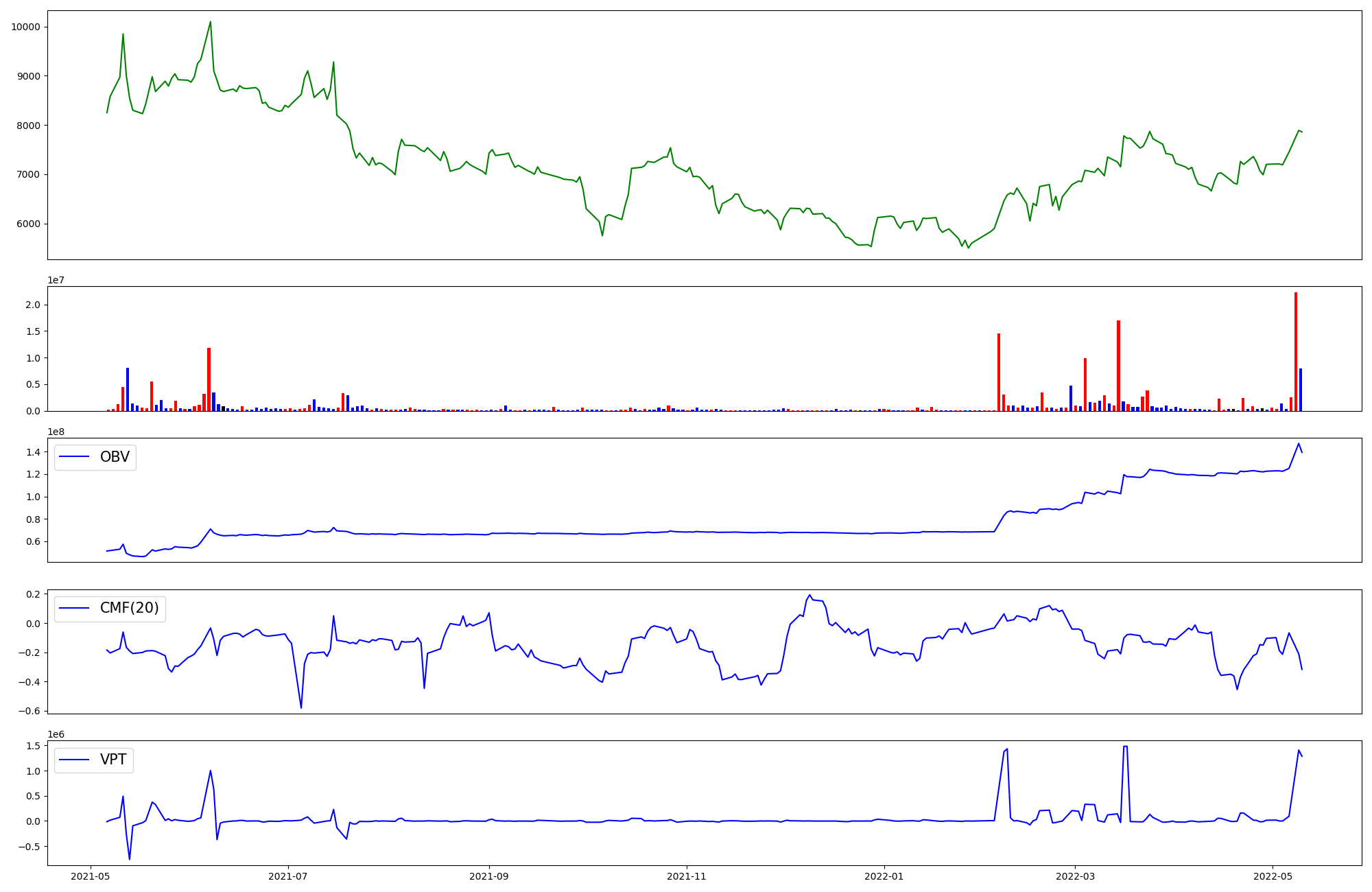Click the 1e7 volume axis scale label

56,280
